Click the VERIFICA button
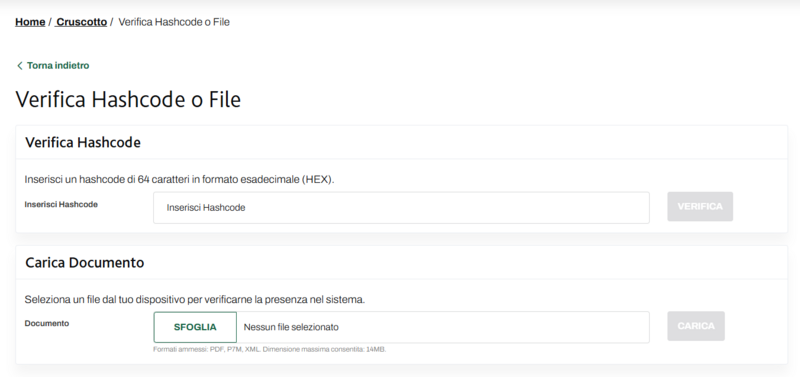Image resolution: width=800 pixels, height=377 pixels. pyautogui.click(x=700, y=207)
